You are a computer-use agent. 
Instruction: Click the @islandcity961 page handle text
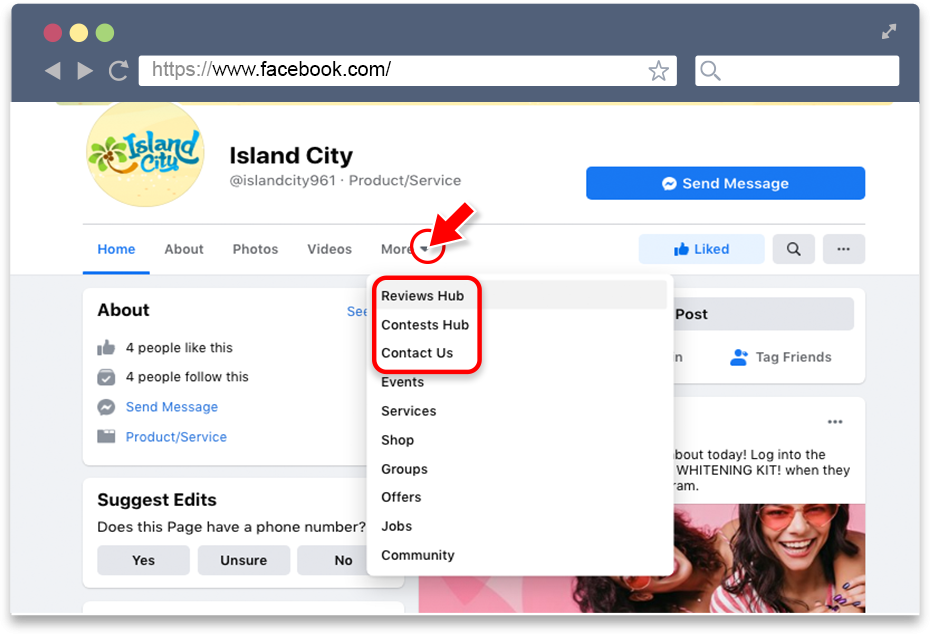282,180
